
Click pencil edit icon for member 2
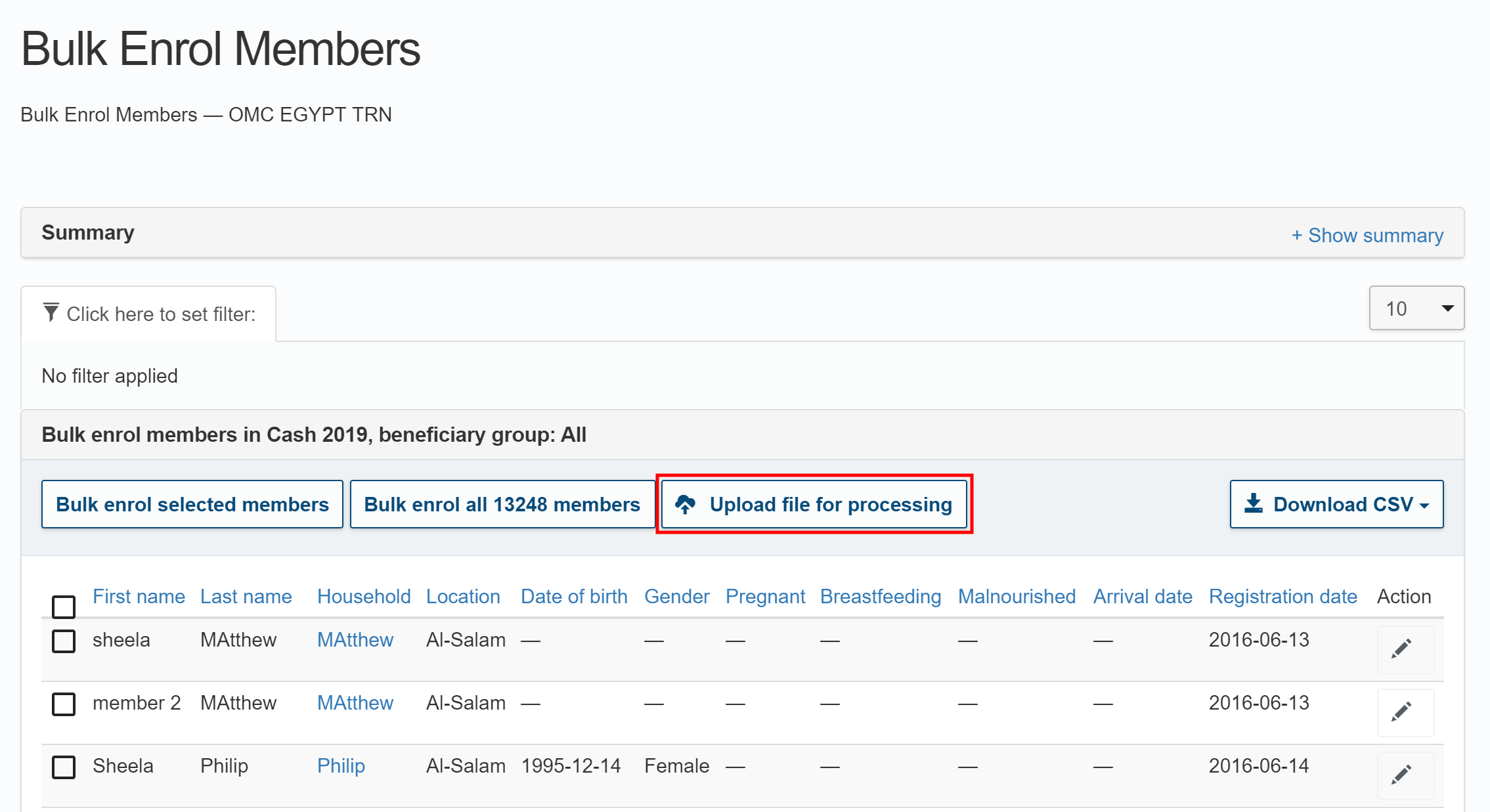tap(1401, 712)
